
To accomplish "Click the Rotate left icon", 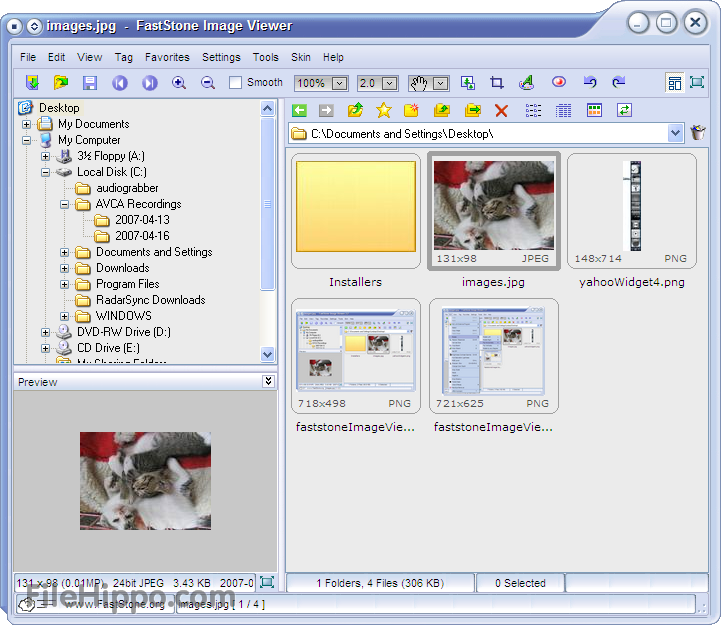I will (590, 82).
